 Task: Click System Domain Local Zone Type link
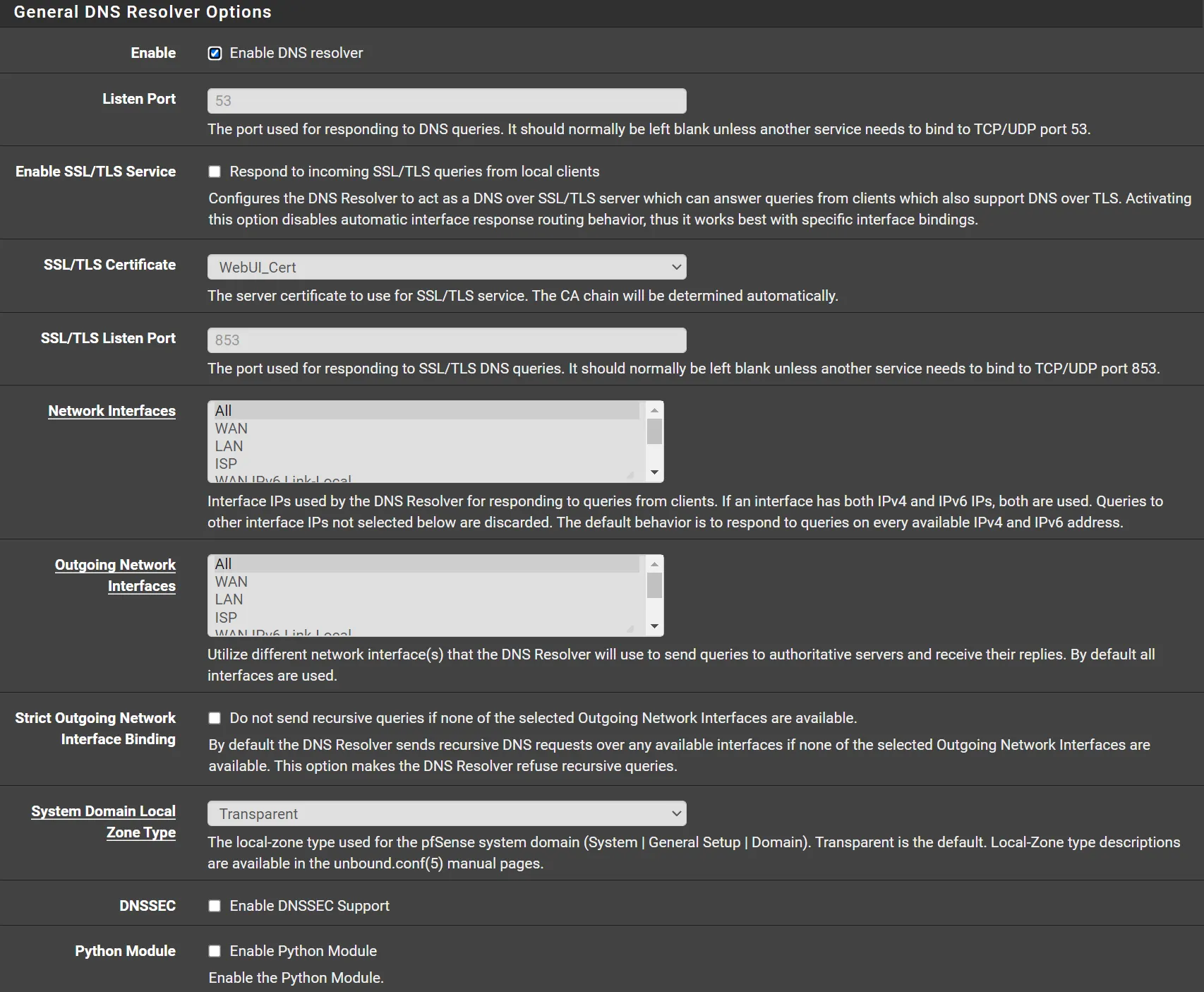point(104,821)
